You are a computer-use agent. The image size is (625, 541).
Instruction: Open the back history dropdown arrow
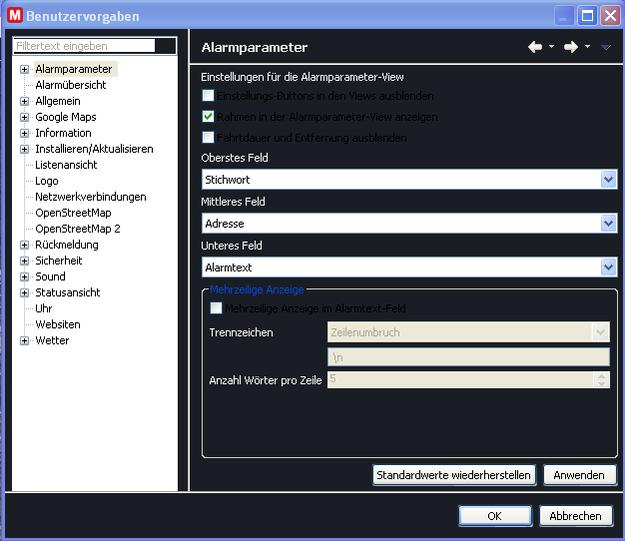click(551, 47)
